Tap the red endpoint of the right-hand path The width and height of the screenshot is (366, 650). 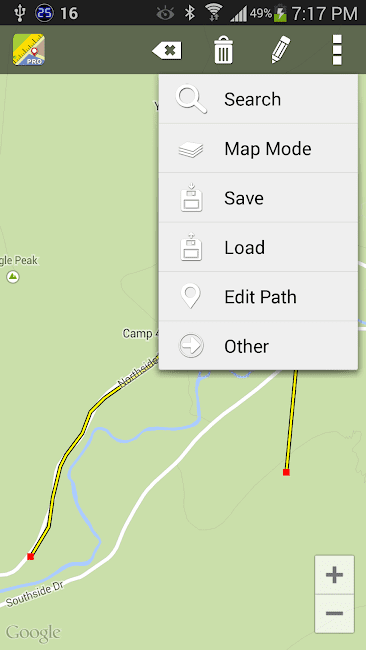[x=286, y=472]
